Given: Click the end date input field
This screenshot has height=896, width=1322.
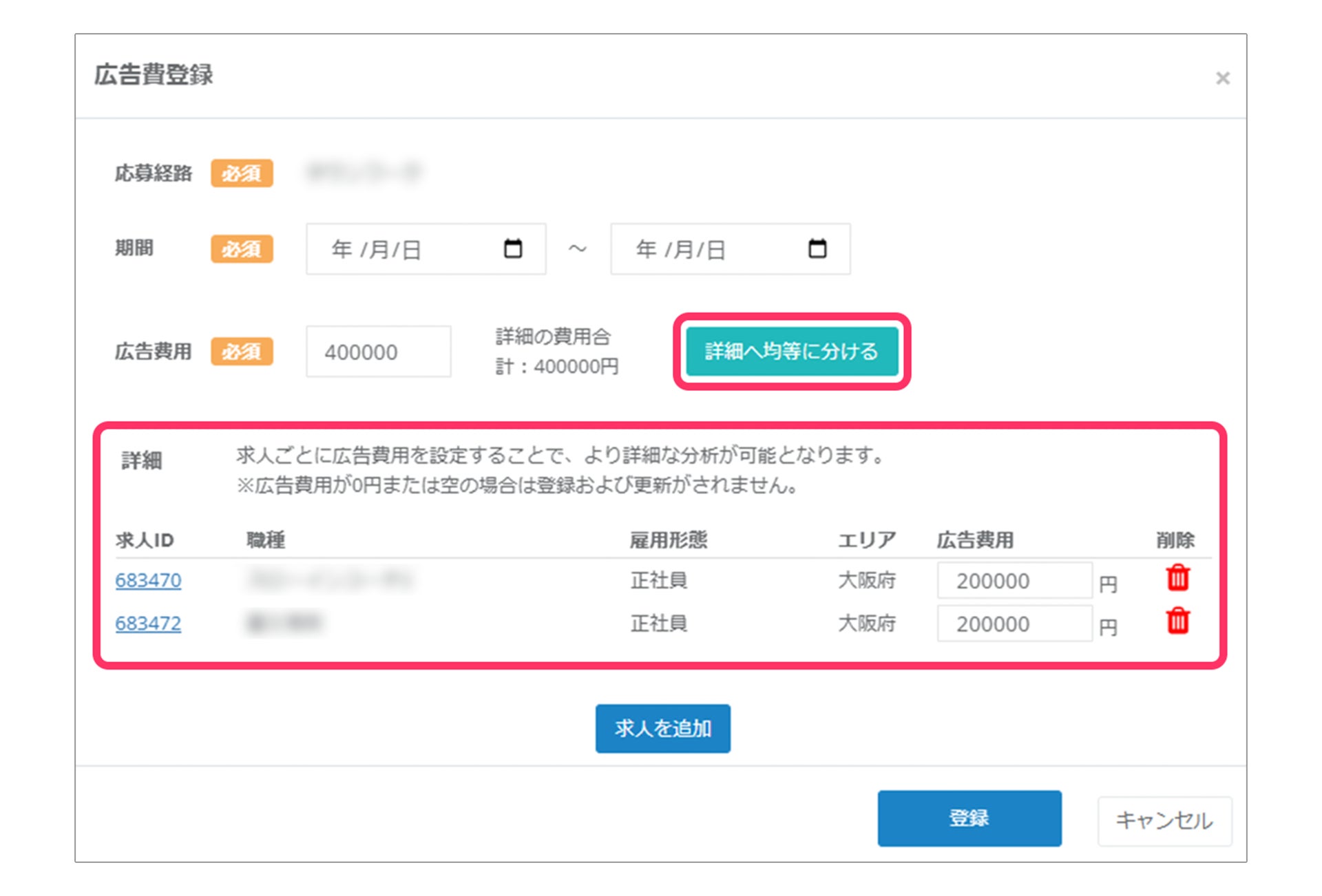Looking at the screenshot, I should tap(709, 249).
